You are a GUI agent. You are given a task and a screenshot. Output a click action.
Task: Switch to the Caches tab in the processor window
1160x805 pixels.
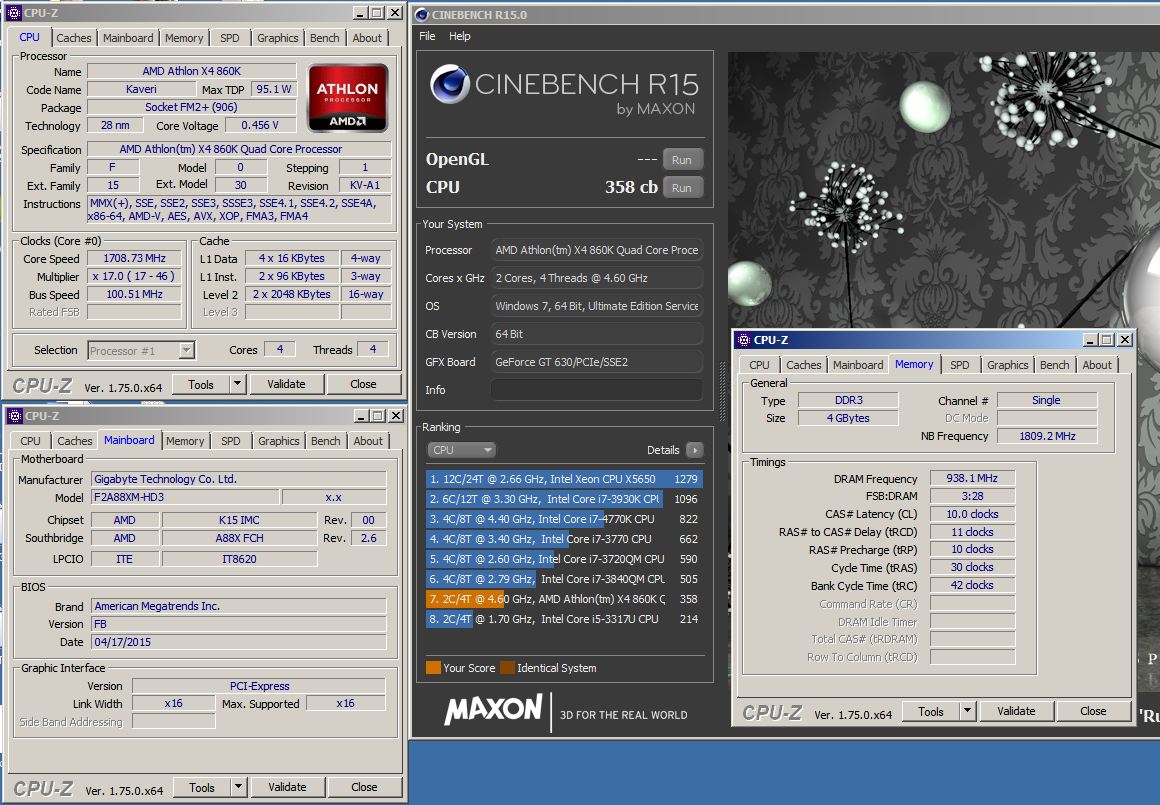(x=74, y=38)
